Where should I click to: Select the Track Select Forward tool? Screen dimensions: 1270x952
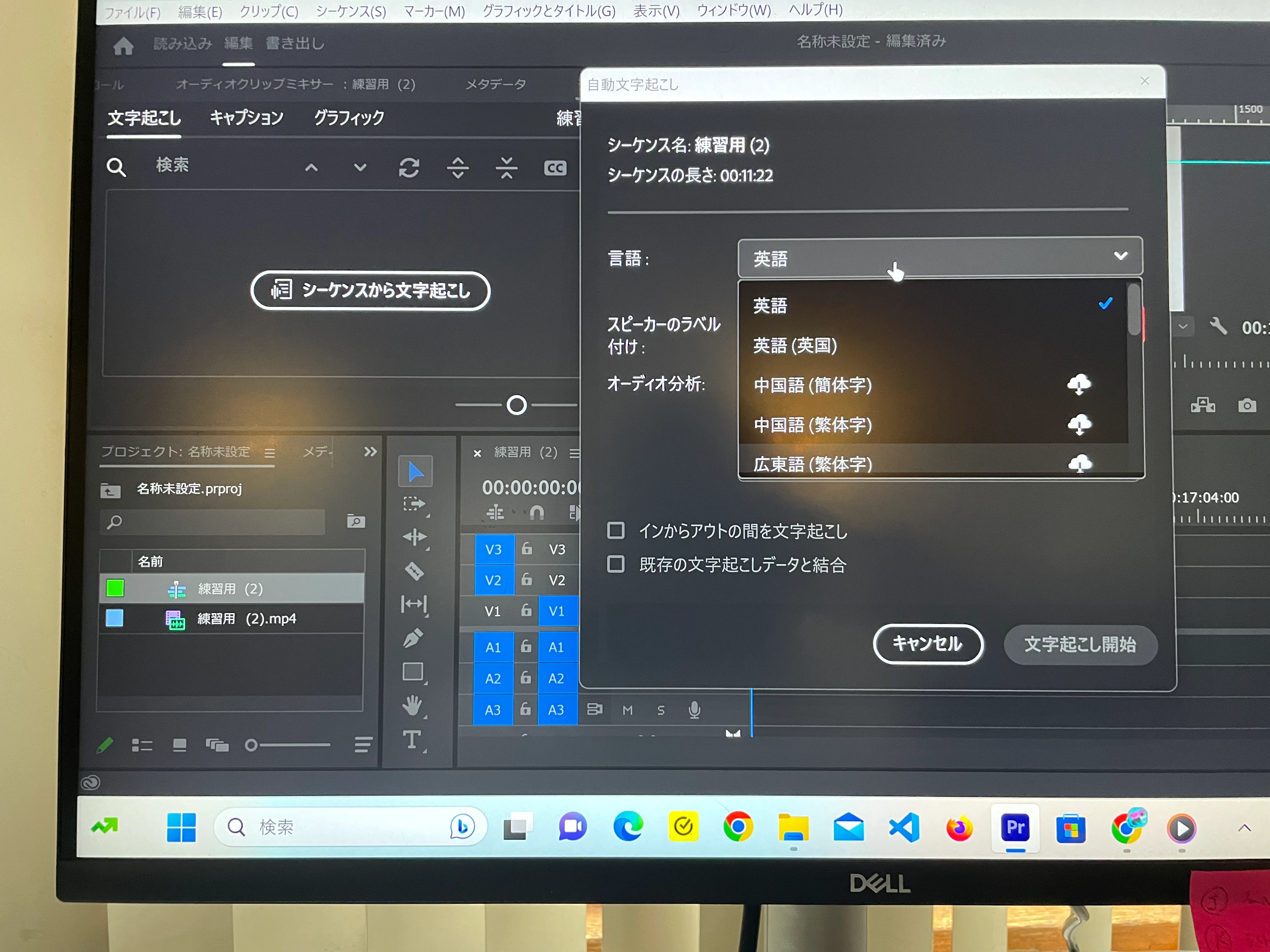pyautogui.click(x=414, y=504)
